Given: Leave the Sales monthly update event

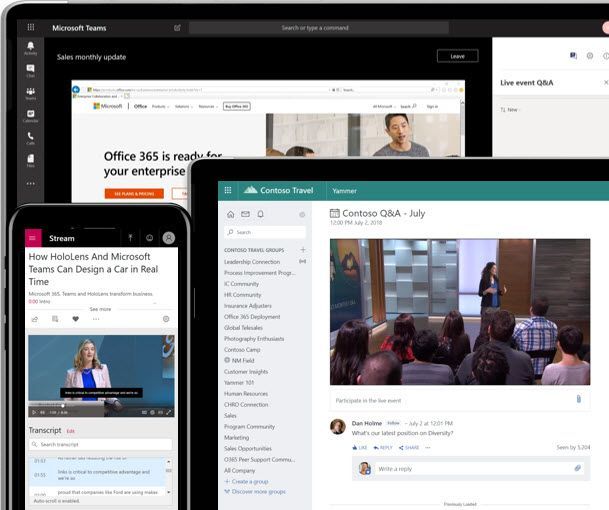Looking at the screenshot, I should point(458,56).
